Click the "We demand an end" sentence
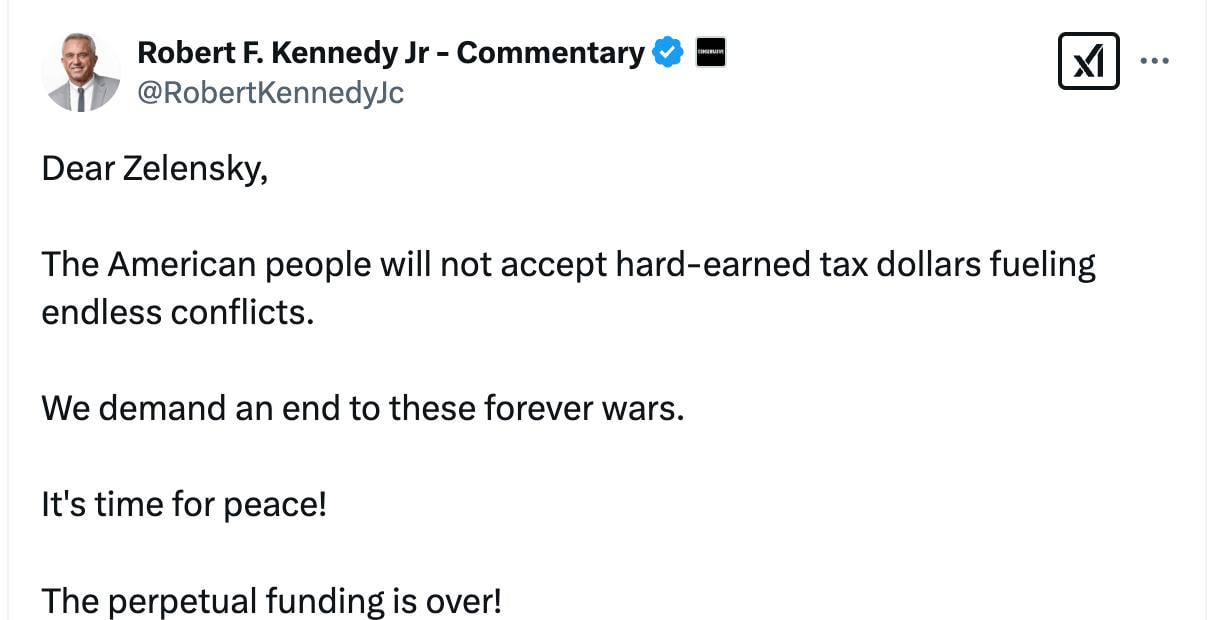This screenshot has height=620, width=1210. coord(362,408)
